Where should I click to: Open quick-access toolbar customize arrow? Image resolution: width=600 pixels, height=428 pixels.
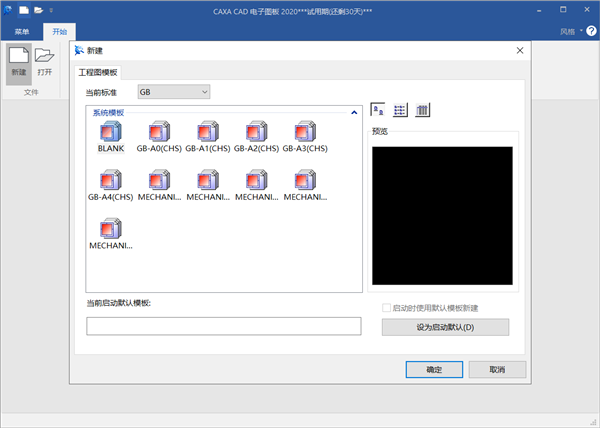point(51,10)
